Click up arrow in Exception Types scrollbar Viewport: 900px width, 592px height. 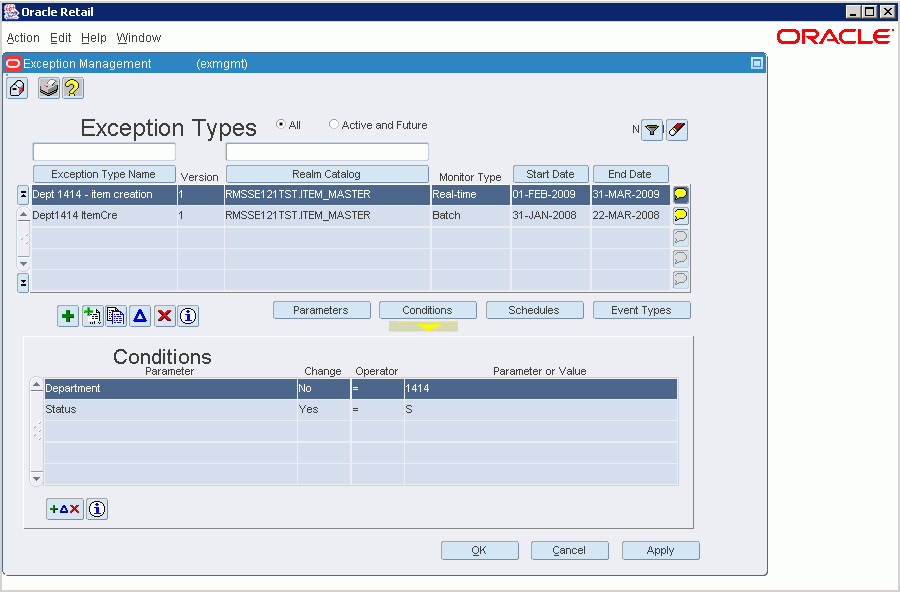[24, 214]
